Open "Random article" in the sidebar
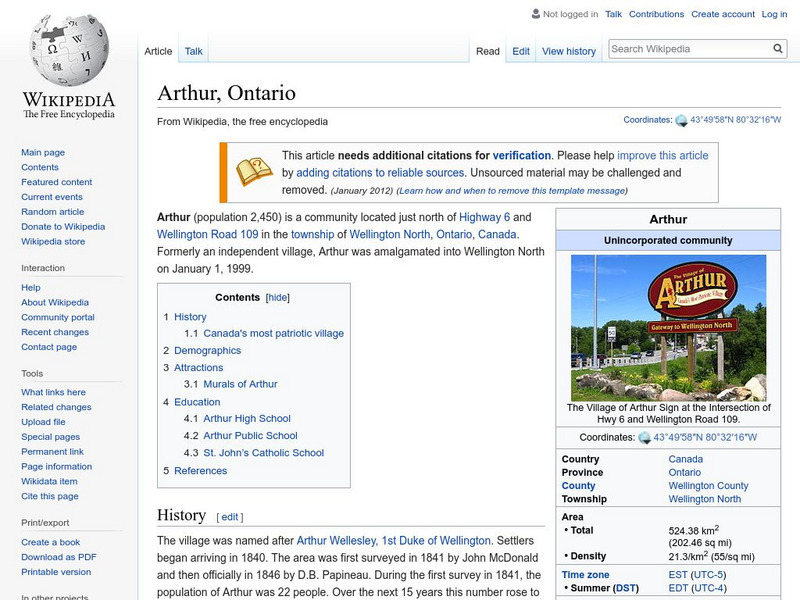This screenshot has width=800, height=600. point(54,211)
